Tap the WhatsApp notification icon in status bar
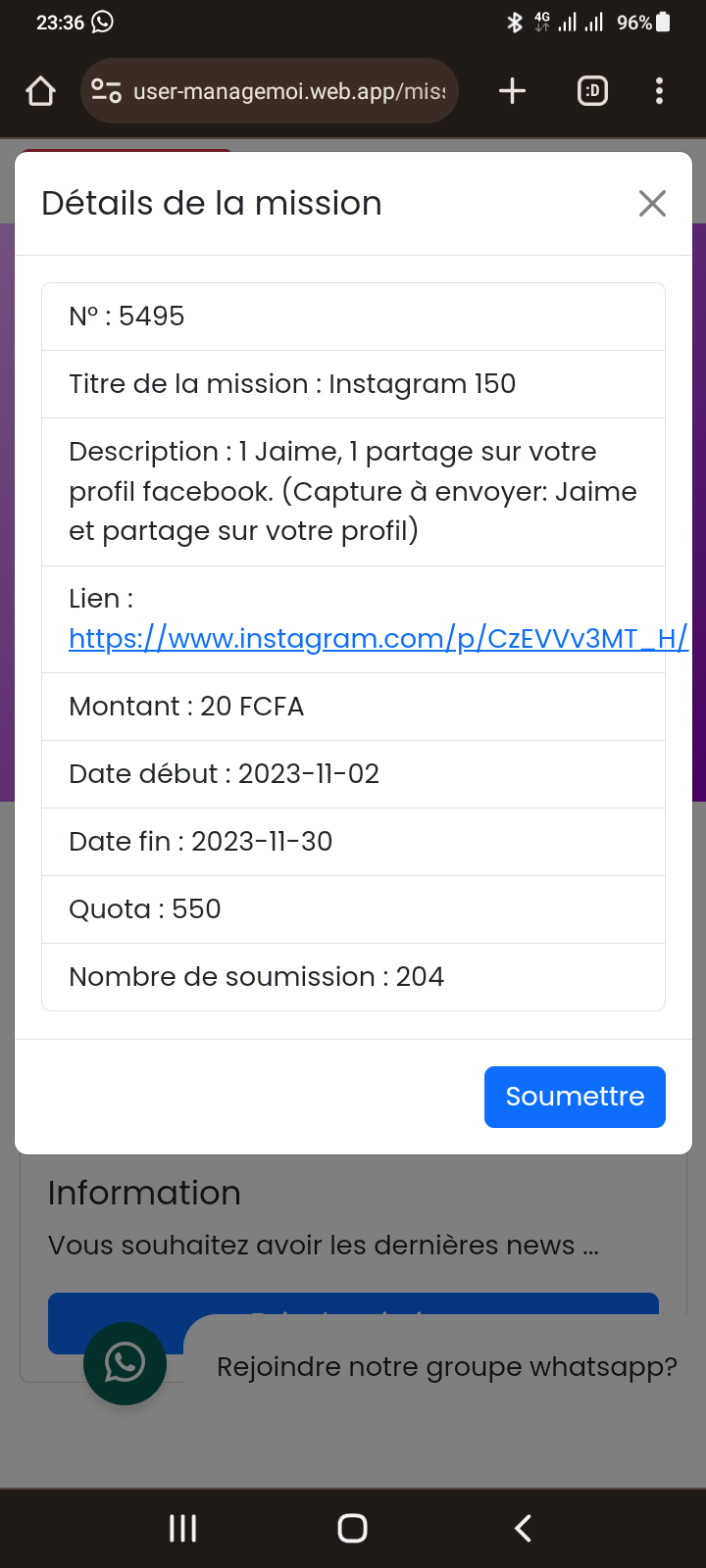The image size is (706, 1568). 103,22
